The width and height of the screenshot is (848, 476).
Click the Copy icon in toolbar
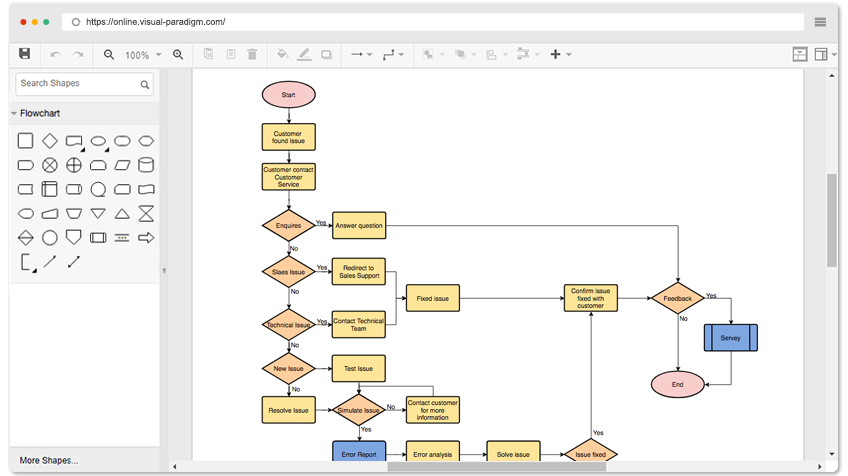(208, 54)
